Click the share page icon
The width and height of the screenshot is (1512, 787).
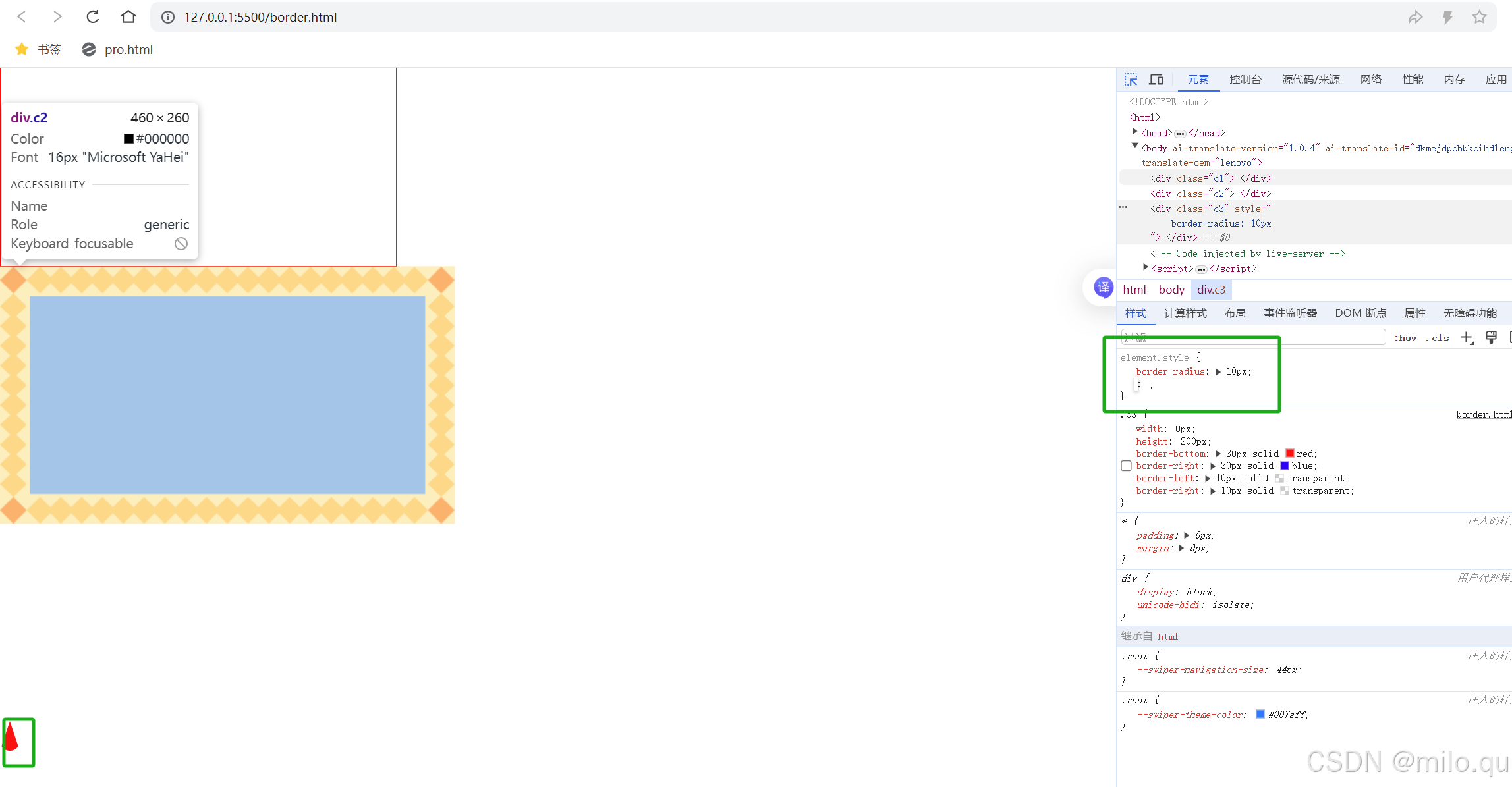point(1415,17)
